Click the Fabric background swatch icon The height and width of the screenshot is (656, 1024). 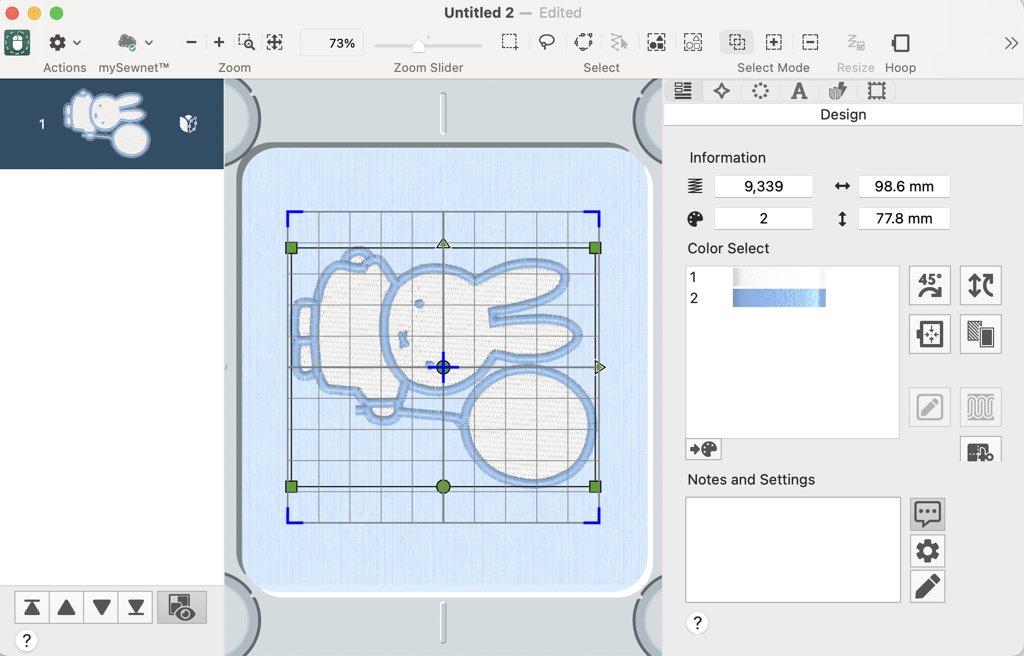pyautogui.click(x=981, y=334)
